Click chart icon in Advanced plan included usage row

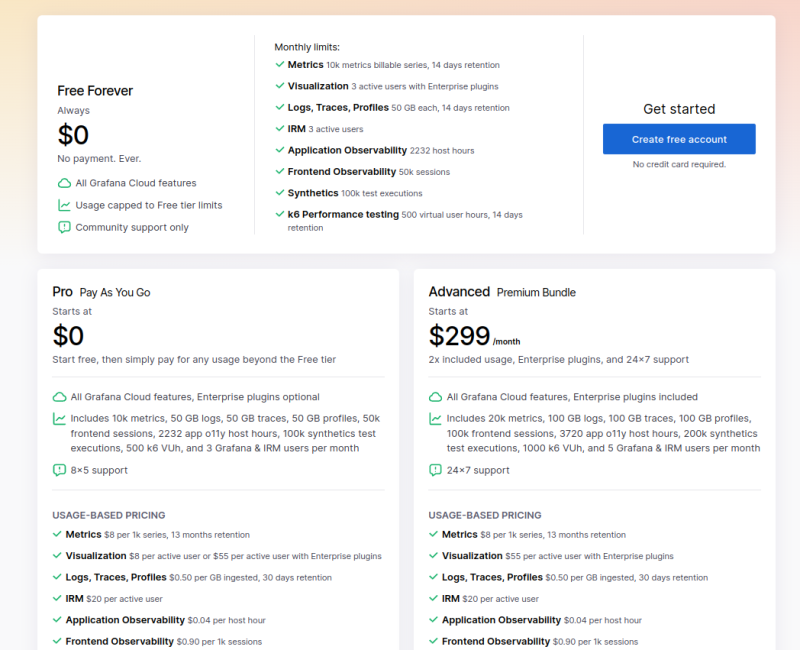[435, 419]
